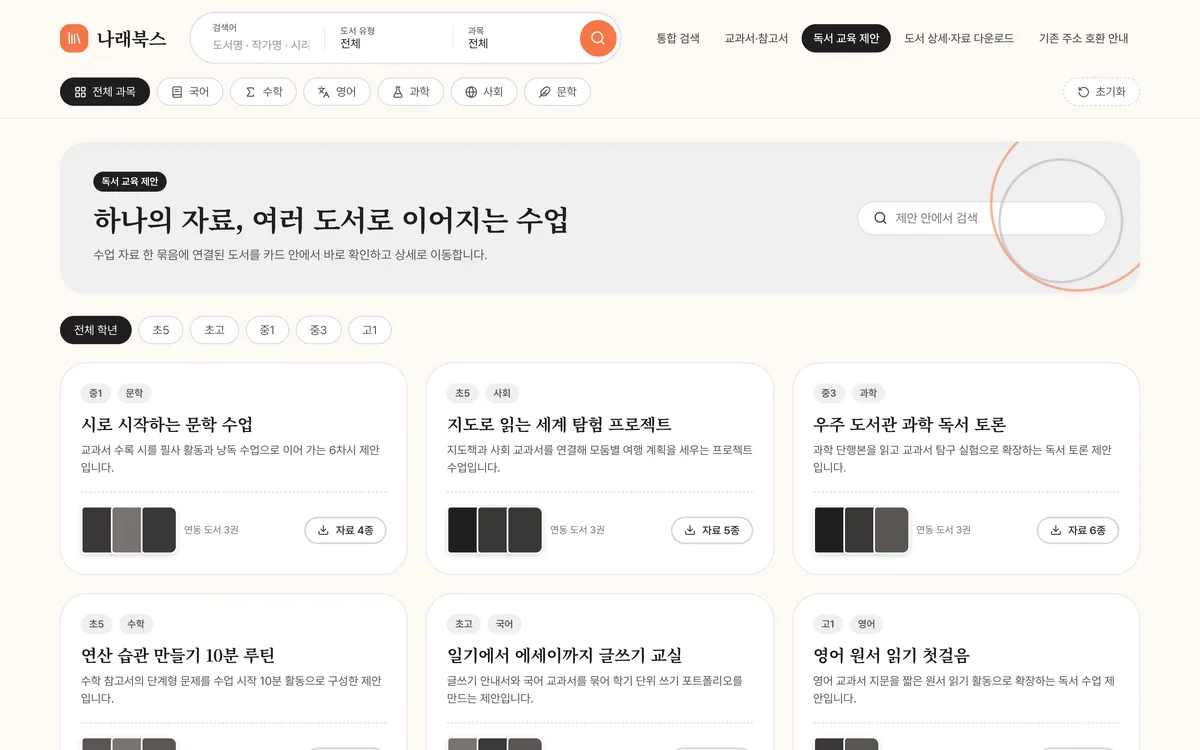Click 국어 tag on 글쓰기 교실 card
1200x750 pixels.
504,624
